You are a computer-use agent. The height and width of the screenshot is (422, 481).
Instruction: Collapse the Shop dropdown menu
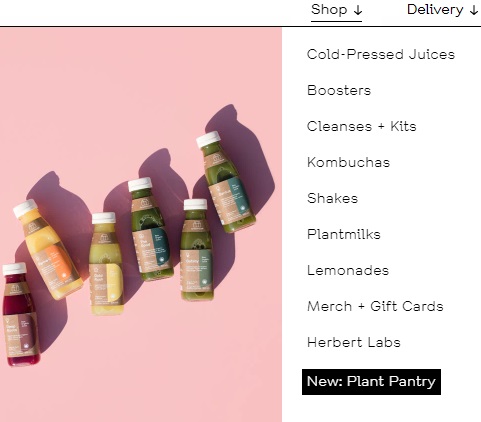336,10
